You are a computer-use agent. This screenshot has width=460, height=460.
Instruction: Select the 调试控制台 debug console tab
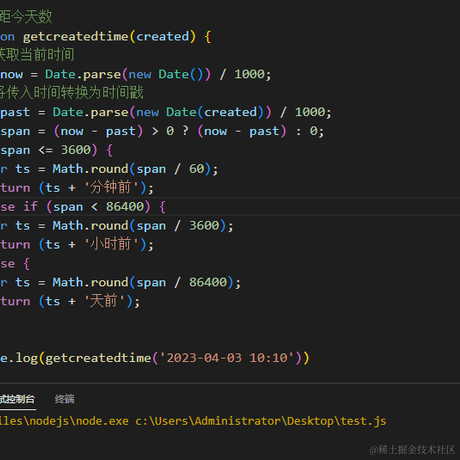pyautogui.click(x=17, y=399)
